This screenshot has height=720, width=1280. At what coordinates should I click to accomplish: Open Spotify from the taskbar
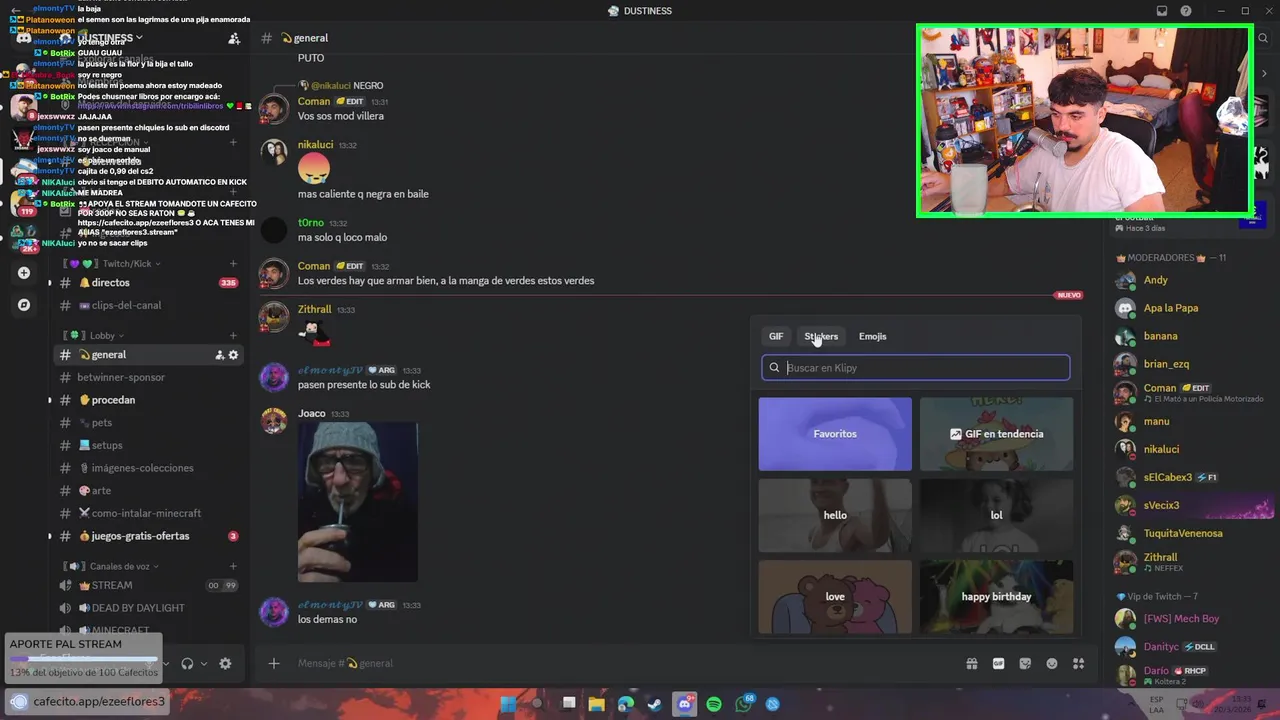714,704
